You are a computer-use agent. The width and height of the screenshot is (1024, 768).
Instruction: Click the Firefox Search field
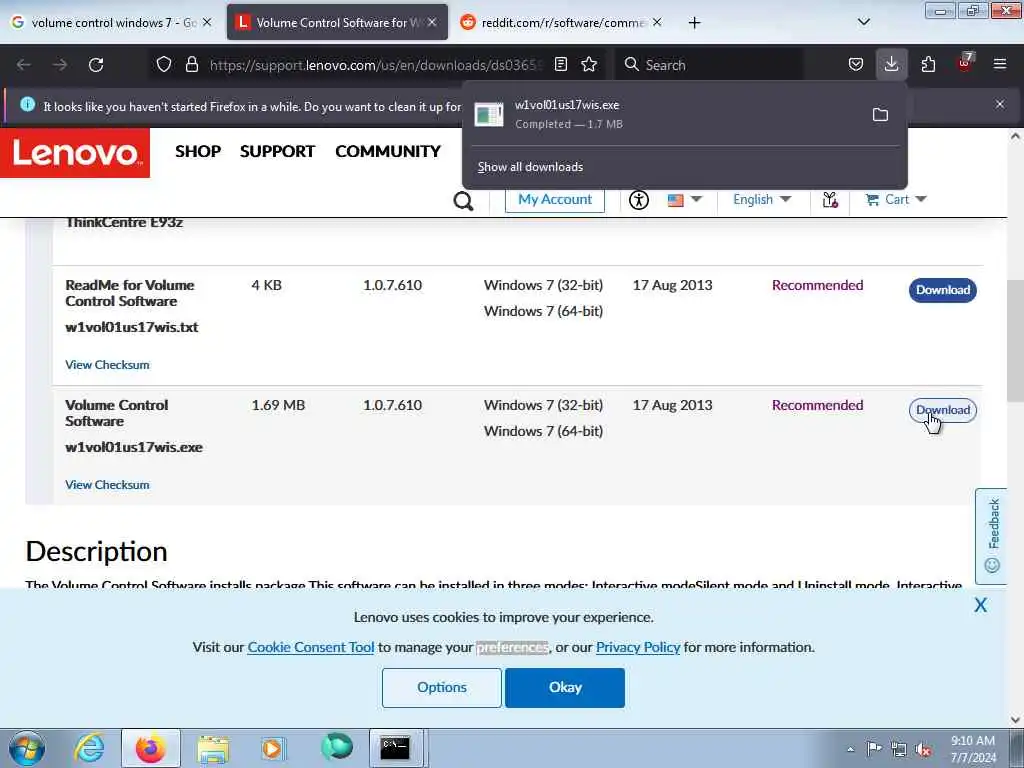[x=710, y=65]
